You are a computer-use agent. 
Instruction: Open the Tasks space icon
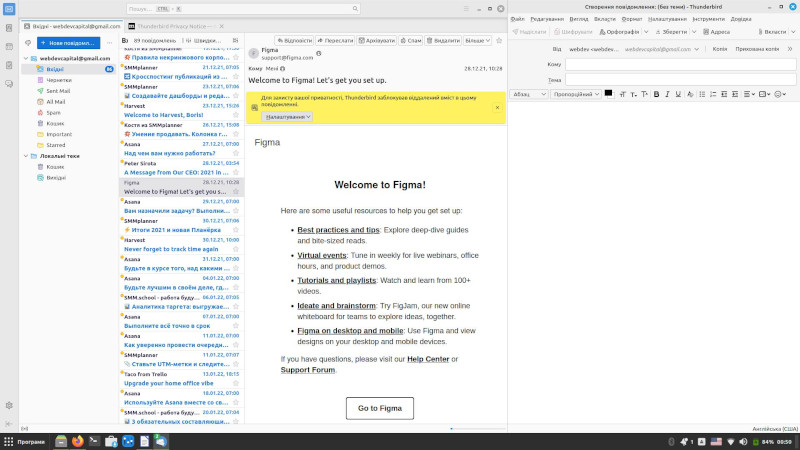tap(9, 65)
